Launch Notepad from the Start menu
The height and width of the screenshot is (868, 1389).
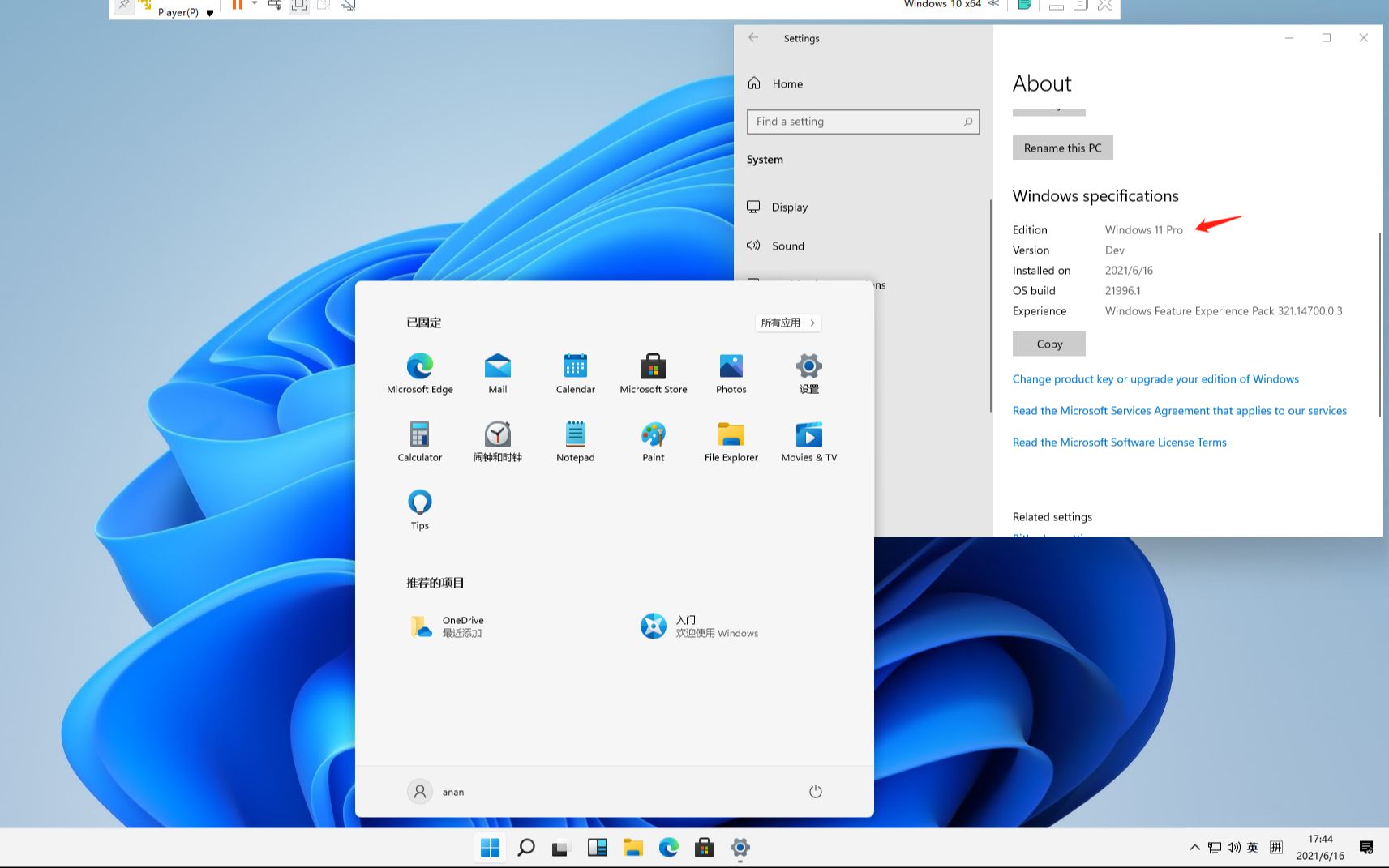tap(575, 440)
